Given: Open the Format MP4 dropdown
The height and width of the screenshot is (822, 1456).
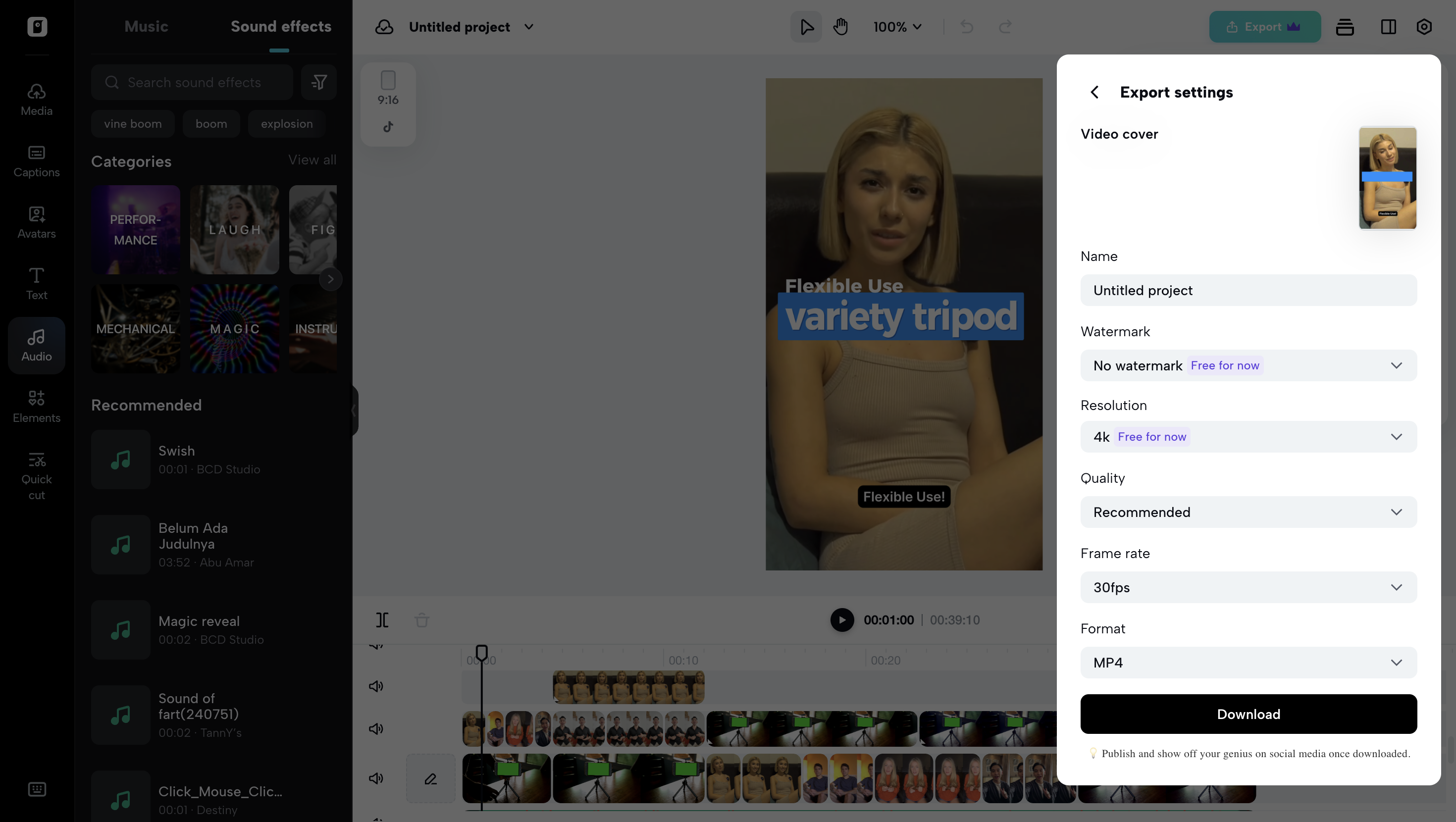Looking at the screenshot, I should click(1248, 662).
